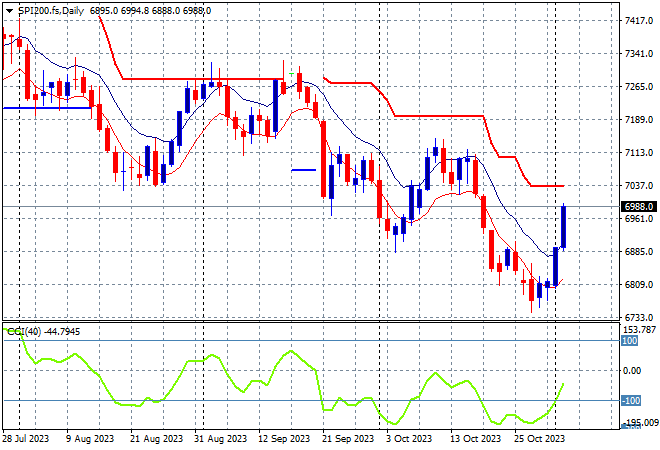Screen dimensions: 660x450
Task: Select the 12 Sep 2023 date label
Action: pyautogui.click(x=284, y=439)
